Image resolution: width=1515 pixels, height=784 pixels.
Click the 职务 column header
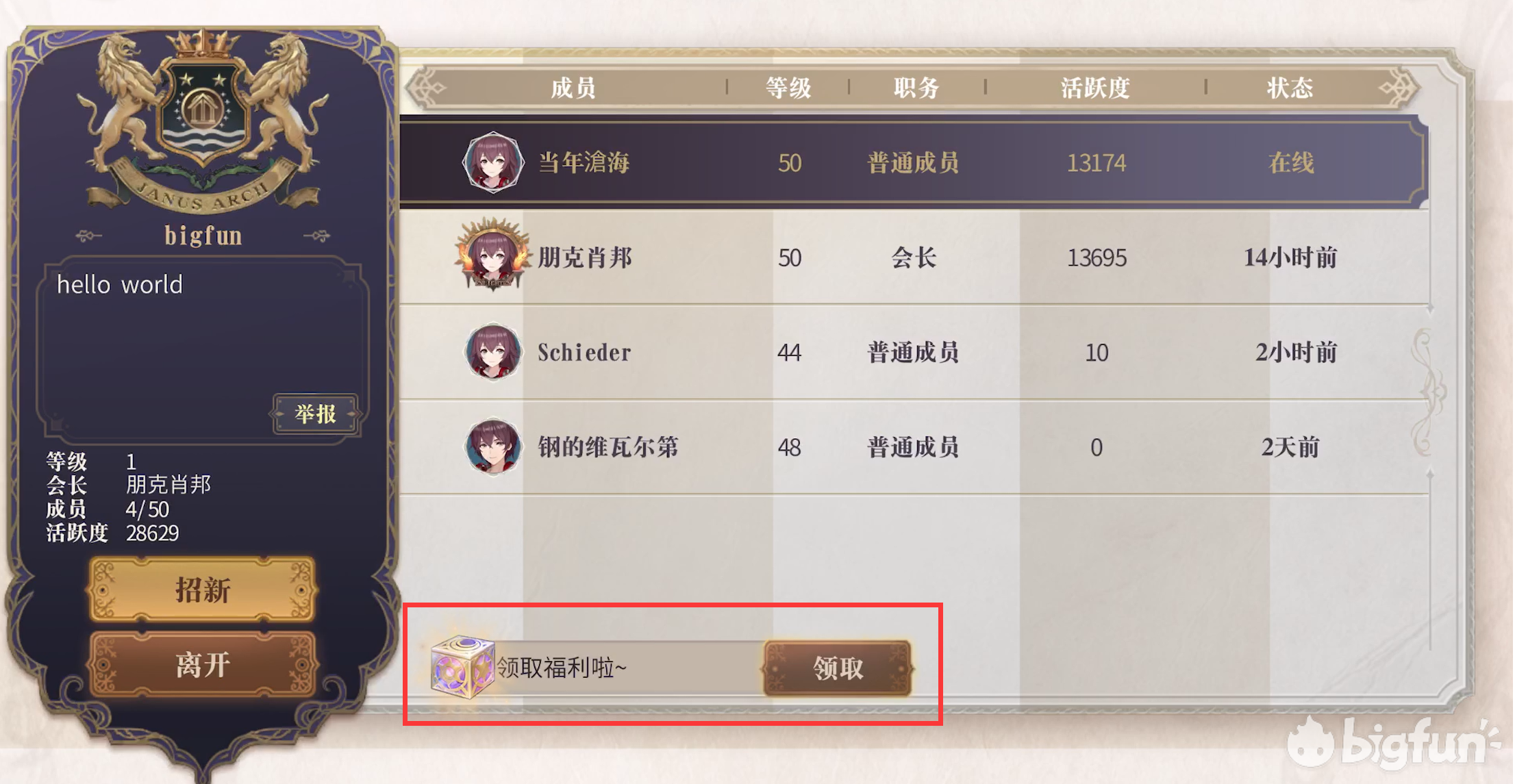click(x=916, y=88)
